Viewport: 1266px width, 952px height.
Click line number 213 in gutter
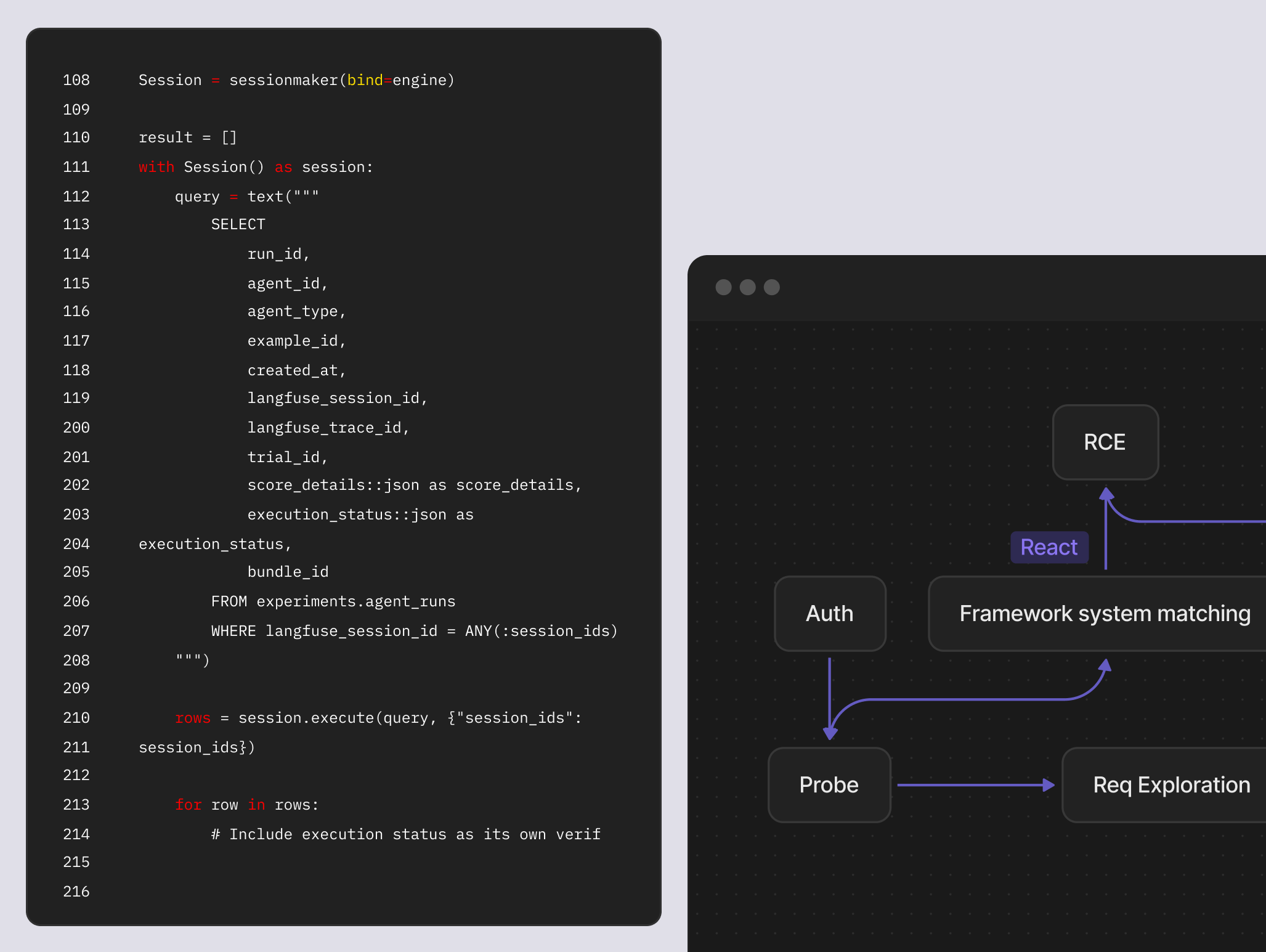[76, 805]
